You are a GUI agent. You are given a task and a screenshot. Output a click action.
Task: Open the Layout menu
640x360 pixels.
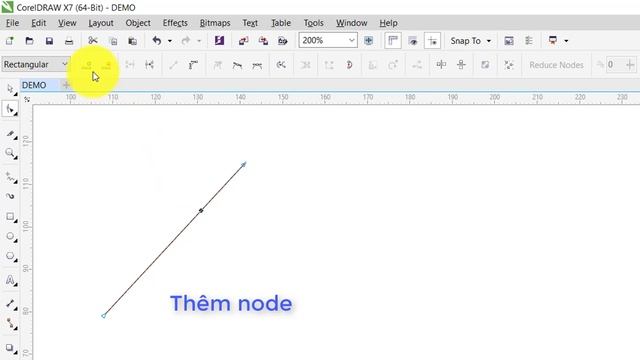[101, 23]
